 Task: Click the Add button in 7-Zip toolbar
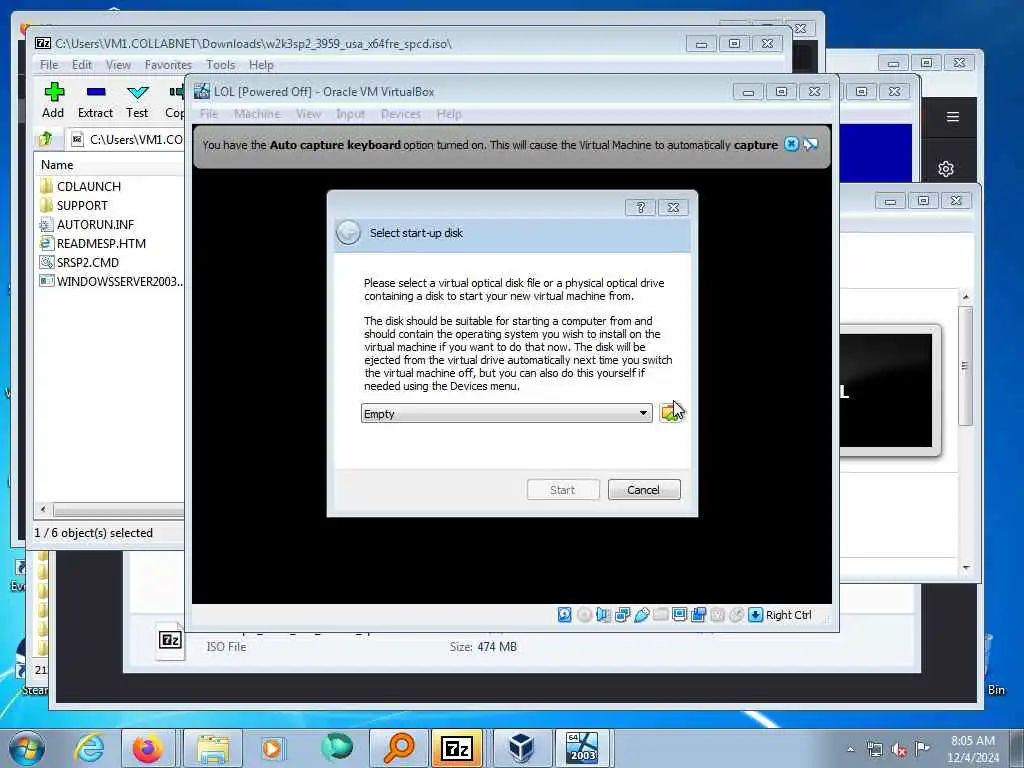point(54,101)
